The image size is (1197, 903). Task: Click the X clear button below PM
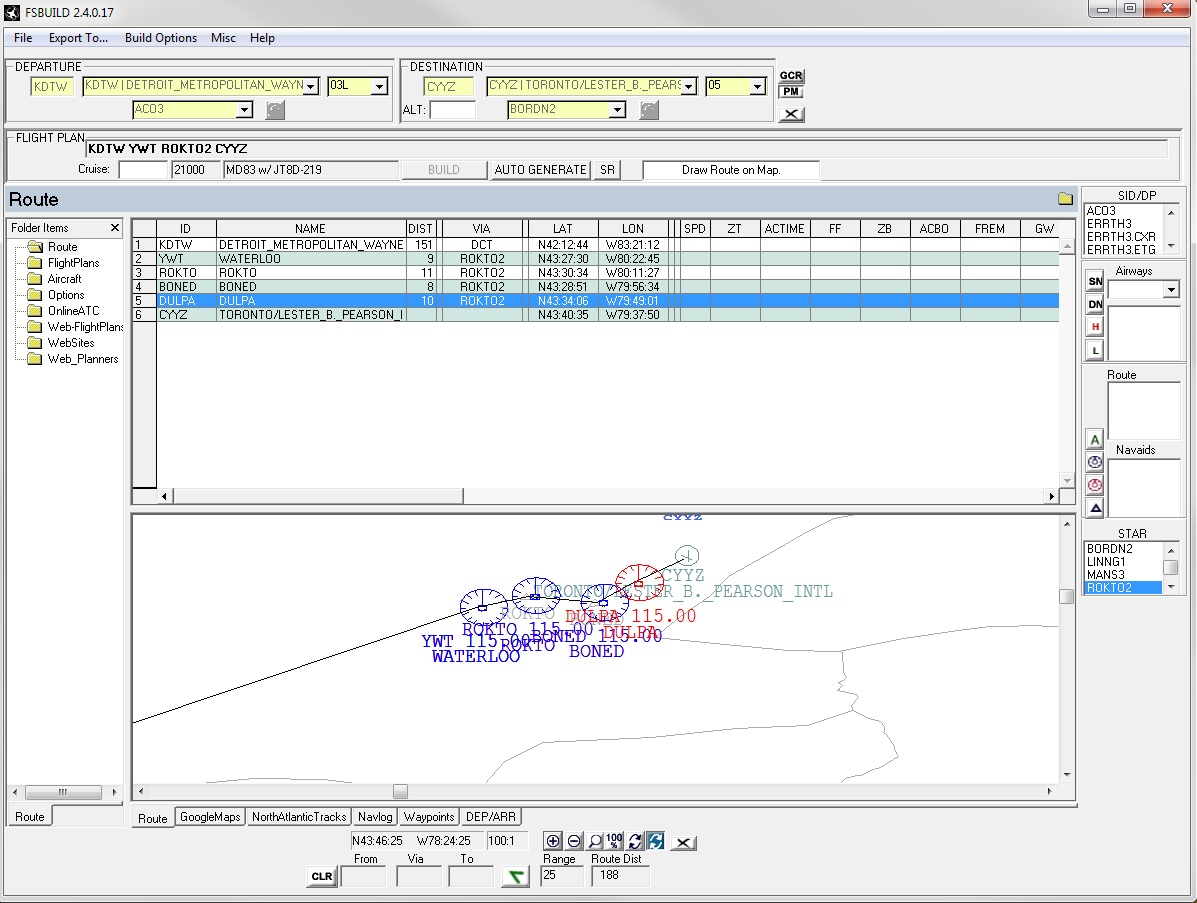792,114
